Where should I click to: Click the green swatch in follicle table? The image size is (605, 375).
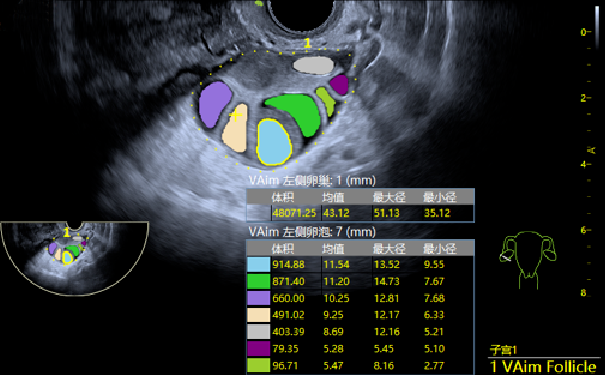coord(259,281)
